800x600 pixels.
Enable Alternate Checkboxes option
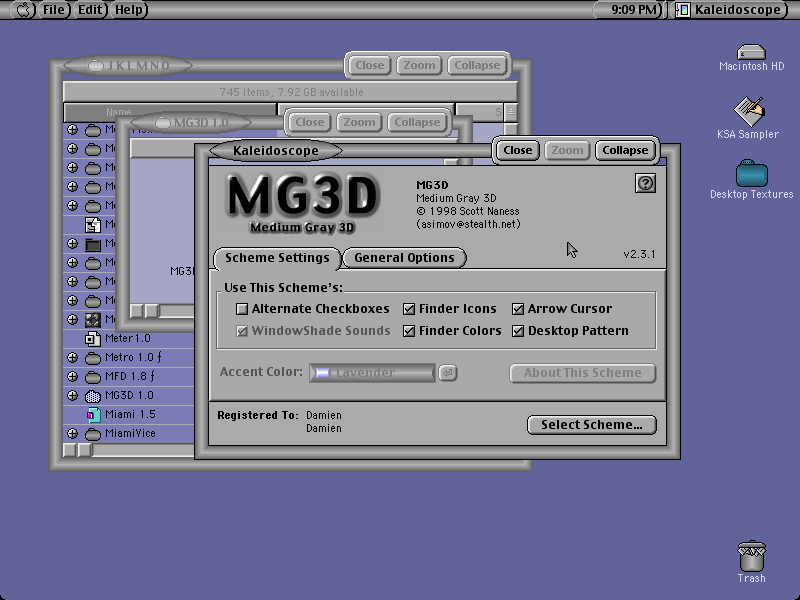tap(242, 309)
